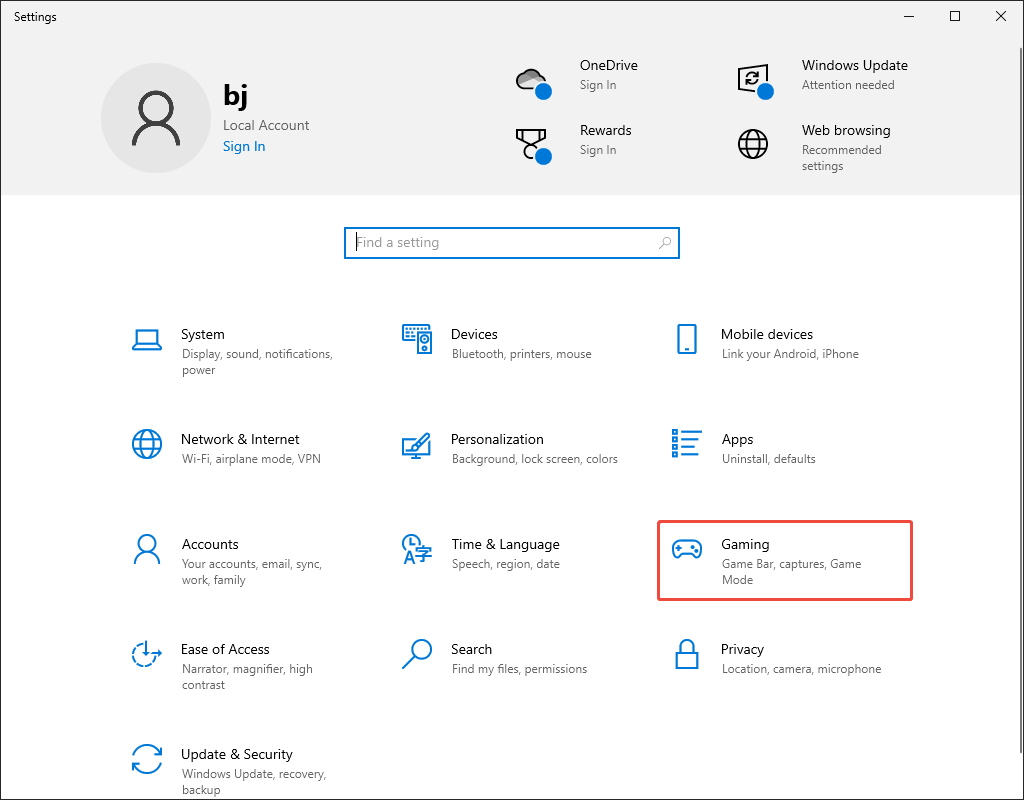The height and width of the screenshot is (800, 1024).
Task: Open the Mobile devices phone icon
Action: [x=686, y=339]
